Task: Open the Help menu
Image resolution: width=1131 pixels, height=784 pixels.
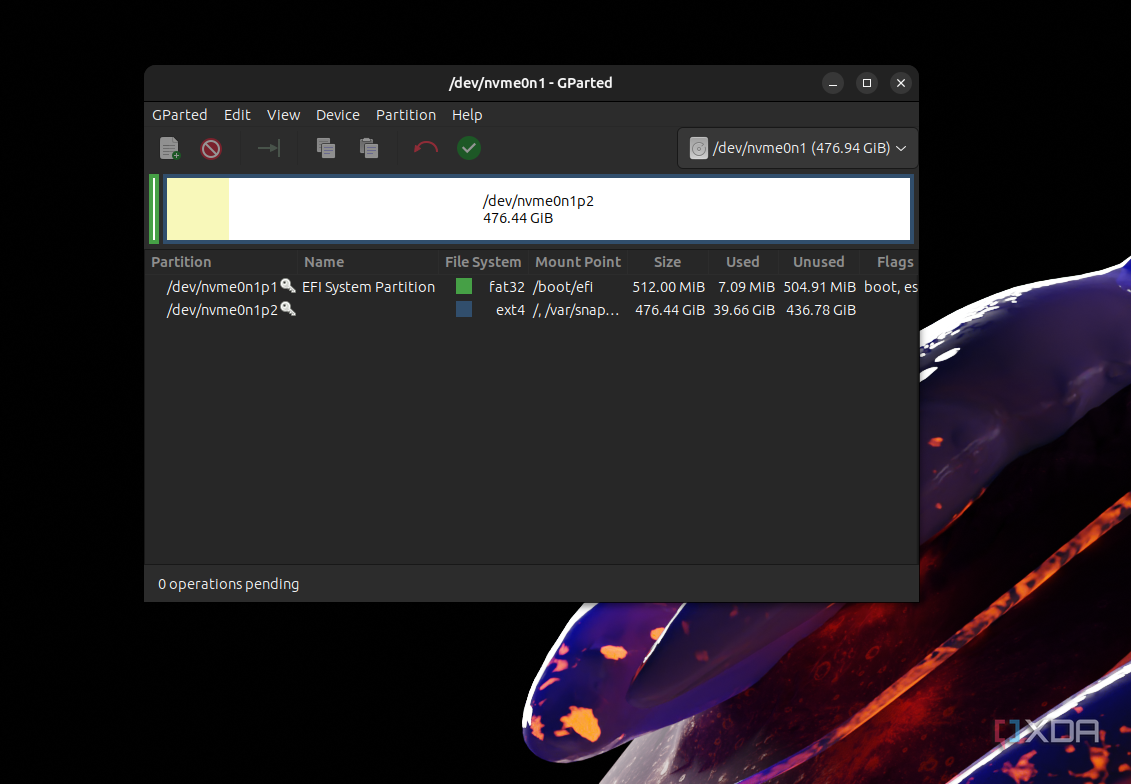Action: tap(467, 115)
